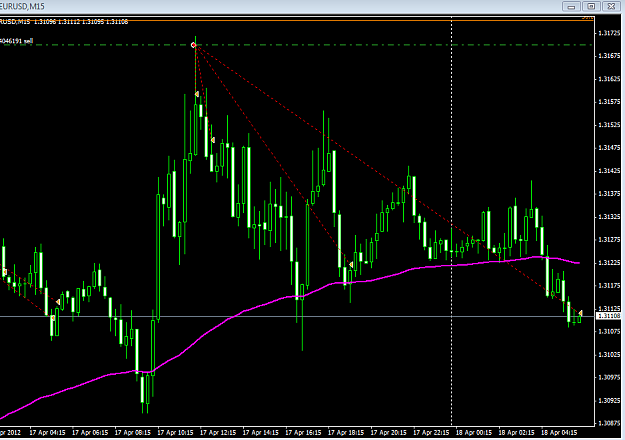Click the trade arrow at the latest candle
Image resolution: width=625 pixels, height=440 pixels.
[581, 313]
